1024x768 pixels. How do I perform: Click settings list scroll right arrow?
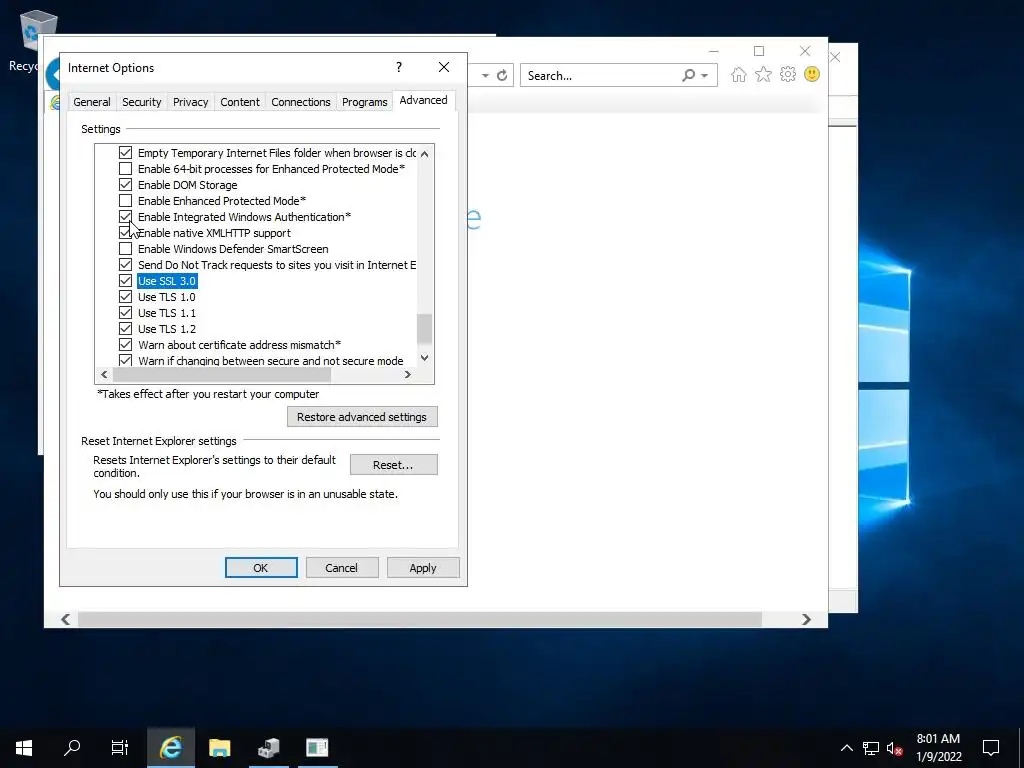click(x=408, y=374)
